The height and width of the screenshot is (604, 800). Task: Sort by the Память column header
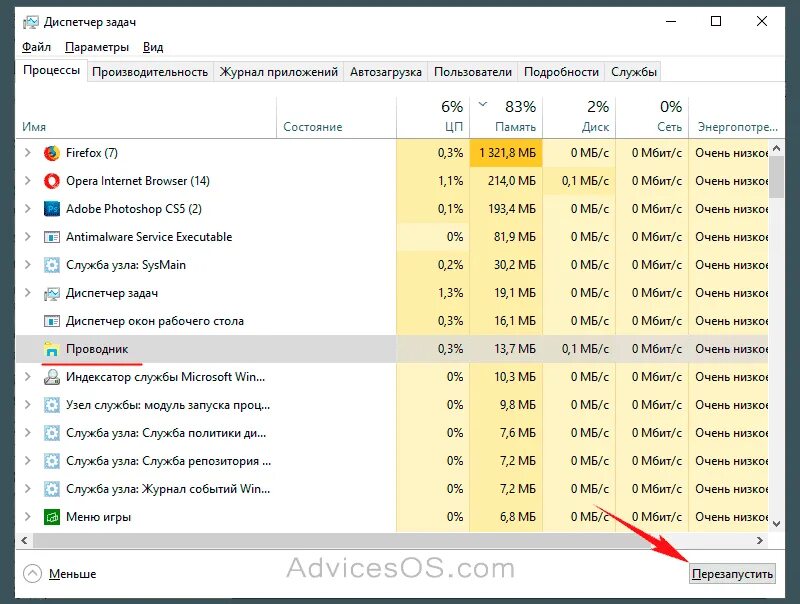click(x=506, y=117)
